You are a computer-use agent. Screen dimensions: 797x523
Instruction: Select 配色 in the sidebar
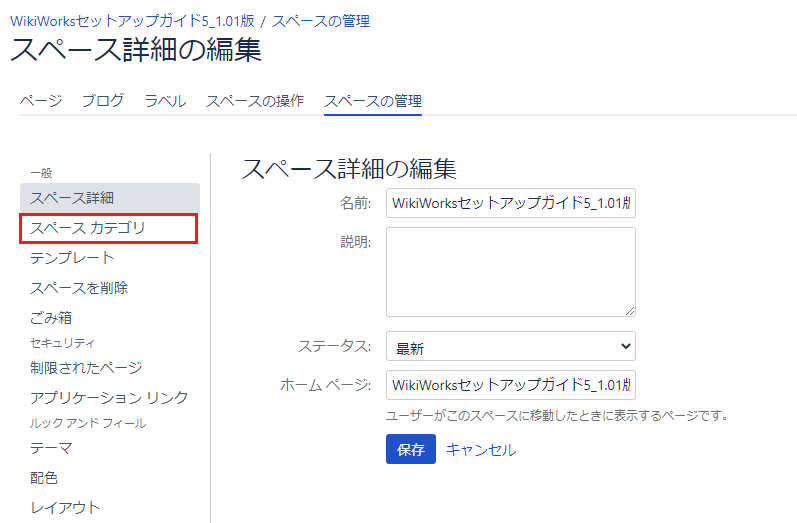pyautogui.click(x=44, y=478)
